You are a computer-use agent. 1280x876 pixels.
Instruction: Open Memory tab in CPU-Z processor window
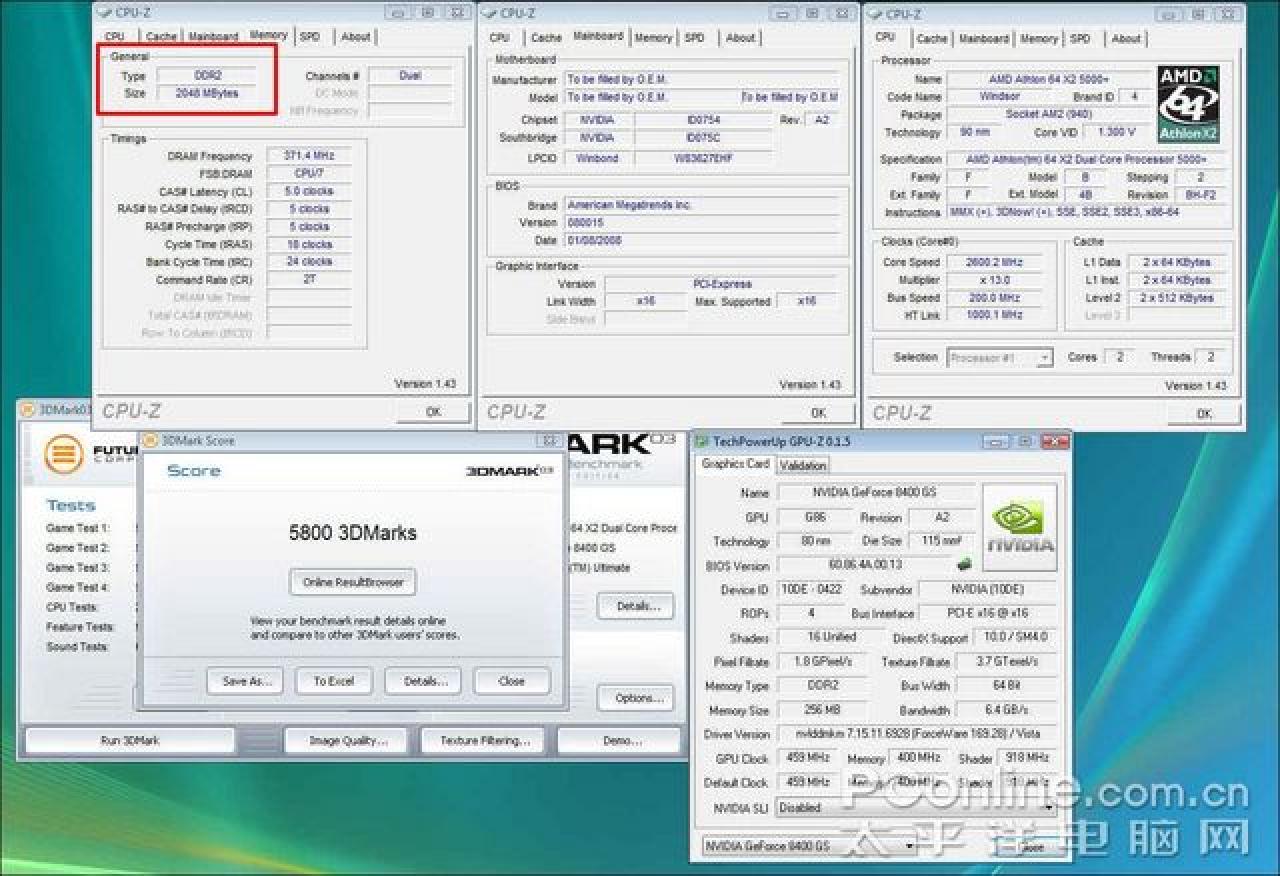(x=1038, y=38)
